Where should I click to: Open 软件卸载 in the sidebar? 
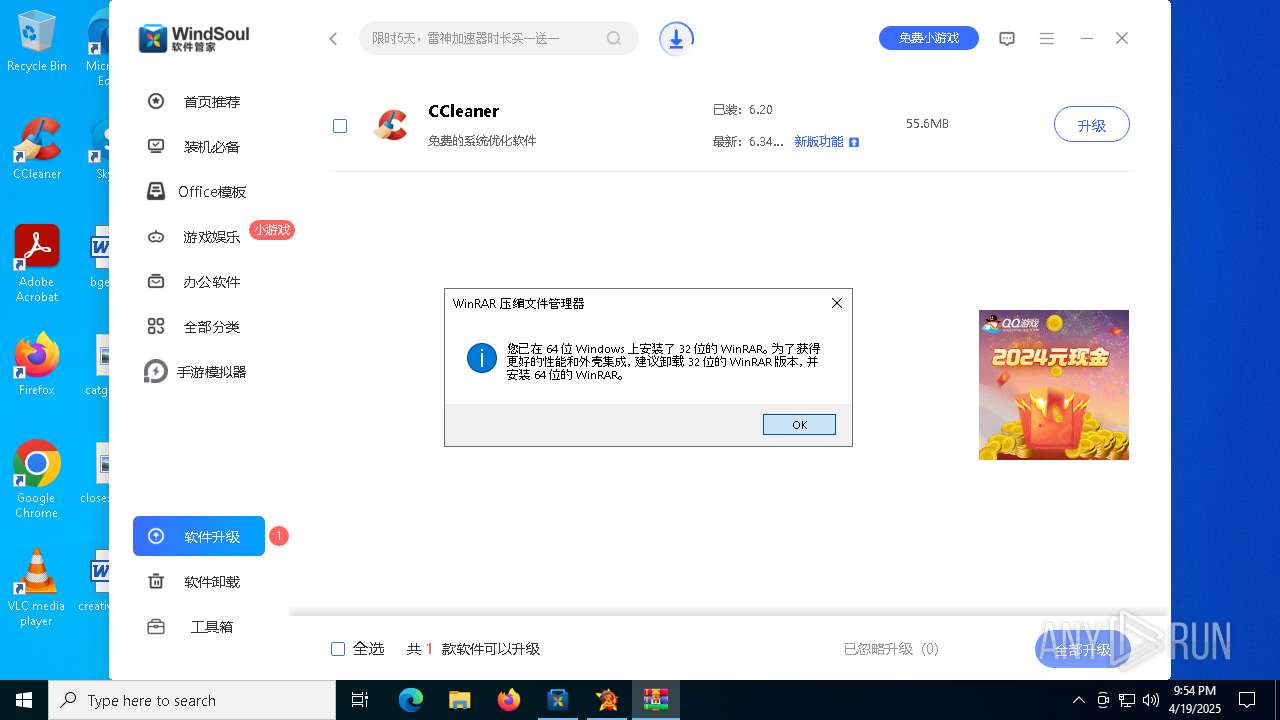tap(212, 582)
